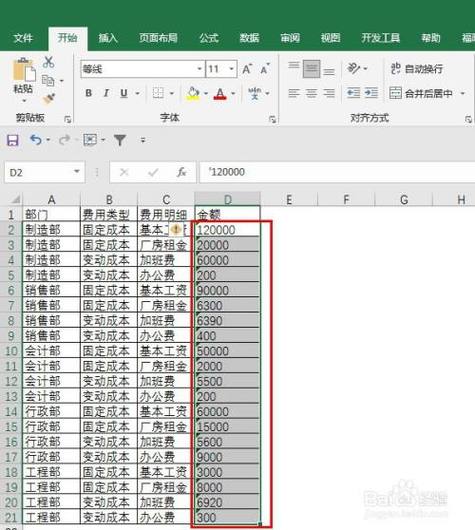Click the confirm checkmark in formula bar
Screen dimensions: 475x530
click(x=153, y=172)
